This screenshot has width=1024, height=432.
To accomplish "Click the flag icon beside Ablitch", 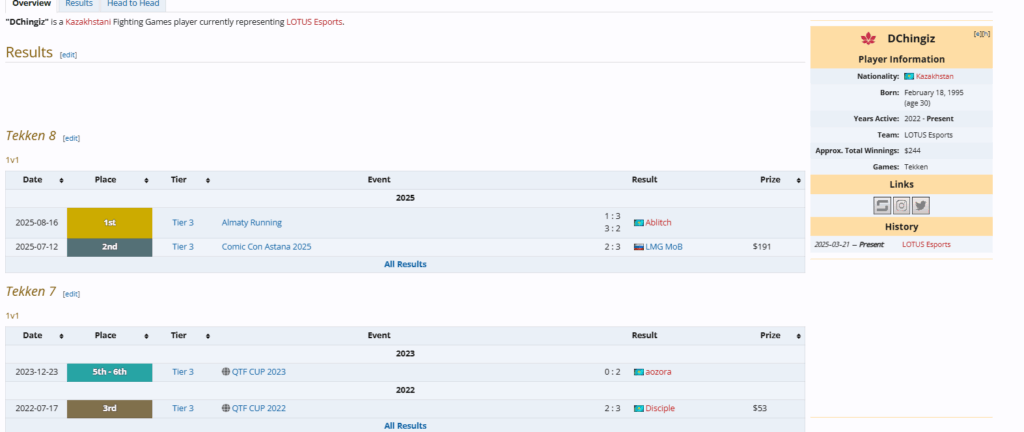I will pyautogui.click(x=638, y=222).
